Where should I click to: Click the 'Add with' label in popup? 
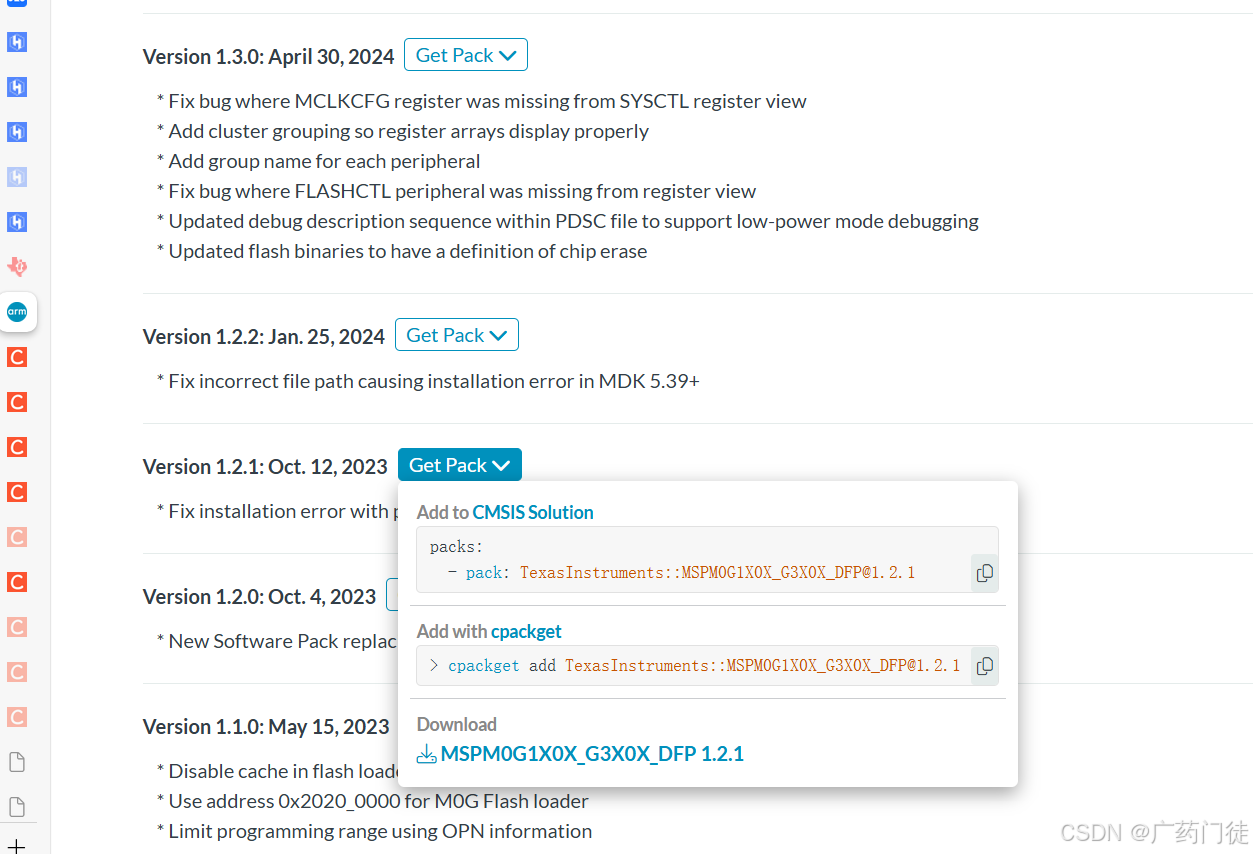[452, 631]
